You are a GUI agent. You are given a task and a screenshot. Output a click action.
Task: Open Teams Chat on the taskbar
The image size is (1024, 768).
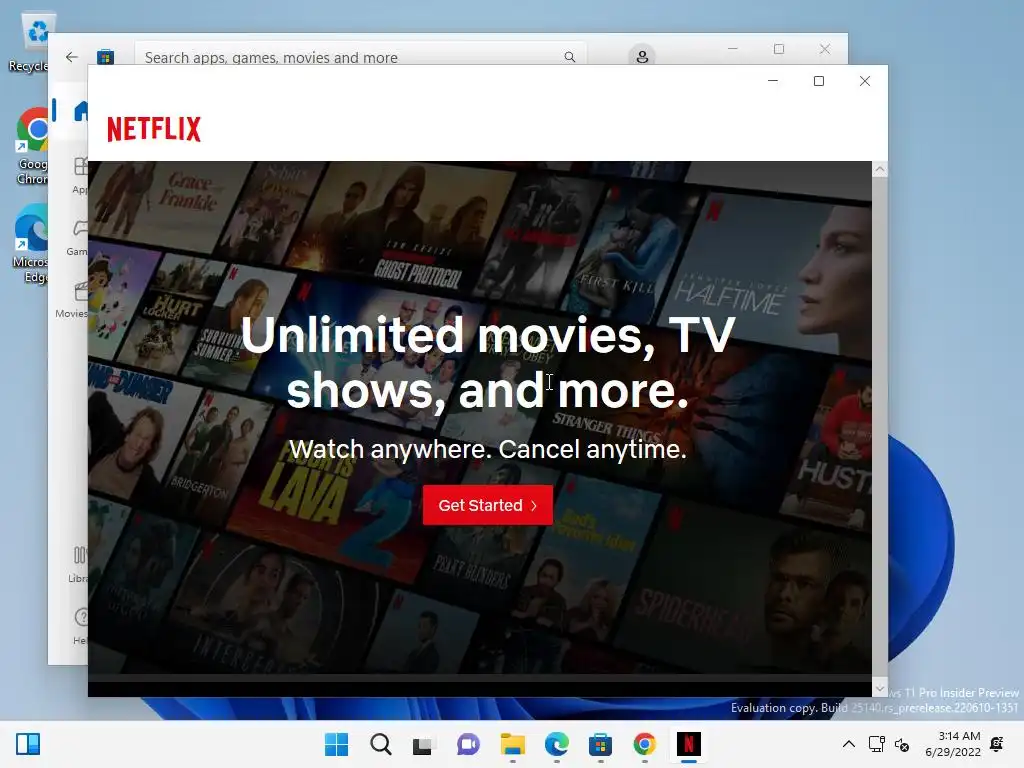click(468, 744)
